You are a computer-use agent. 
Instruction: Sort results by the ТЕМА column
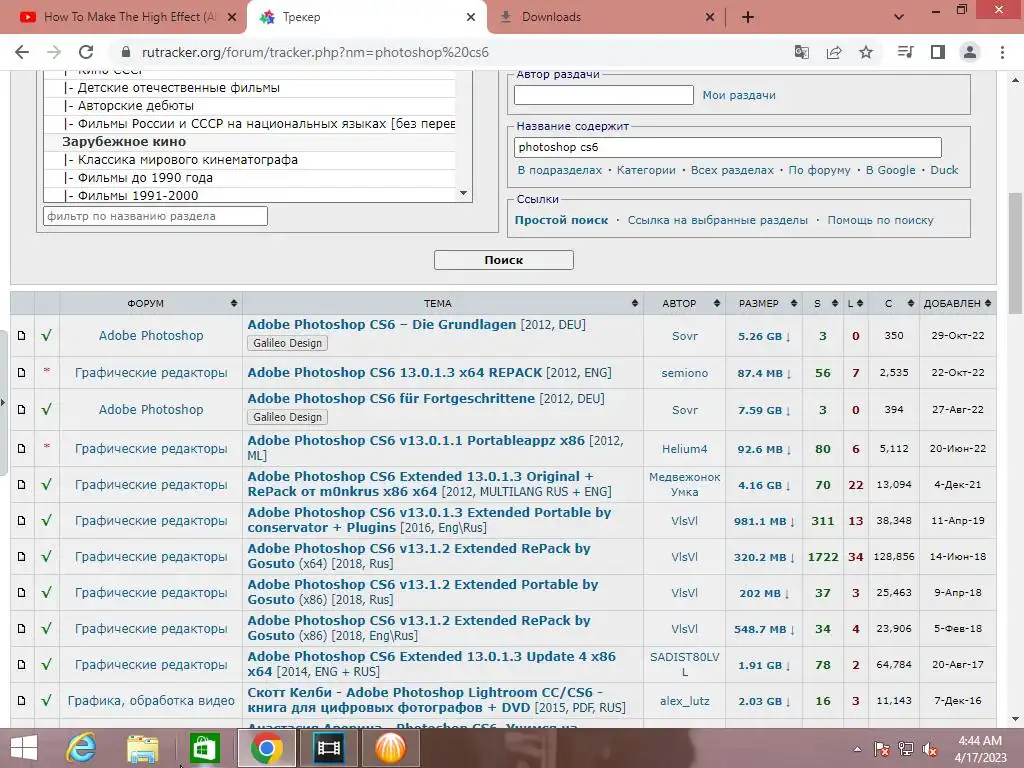tap(443, 303)
